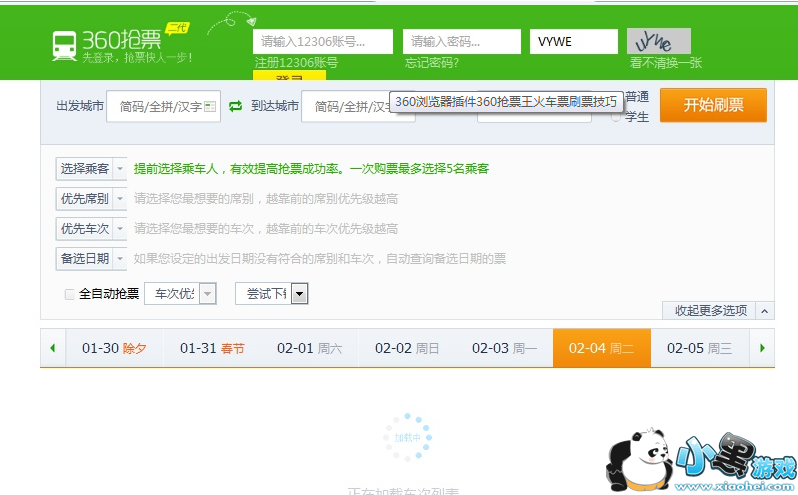The height and width of the screenshot is (495, 798).
Task: Click the 二代 badge next to logo
Action: pos(177,28)
